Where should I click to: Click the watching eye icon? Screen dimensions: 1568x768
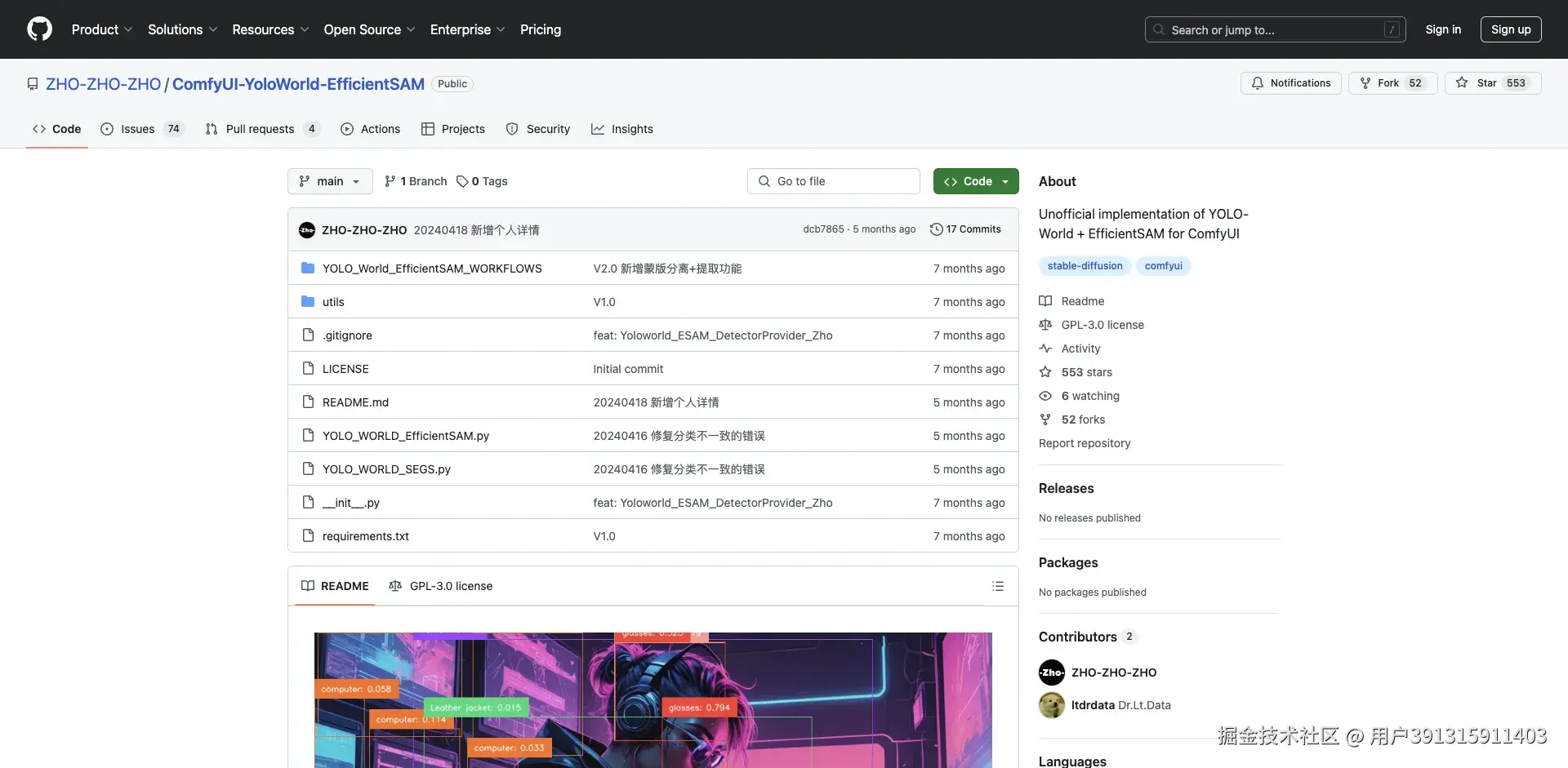(1045, 396)
